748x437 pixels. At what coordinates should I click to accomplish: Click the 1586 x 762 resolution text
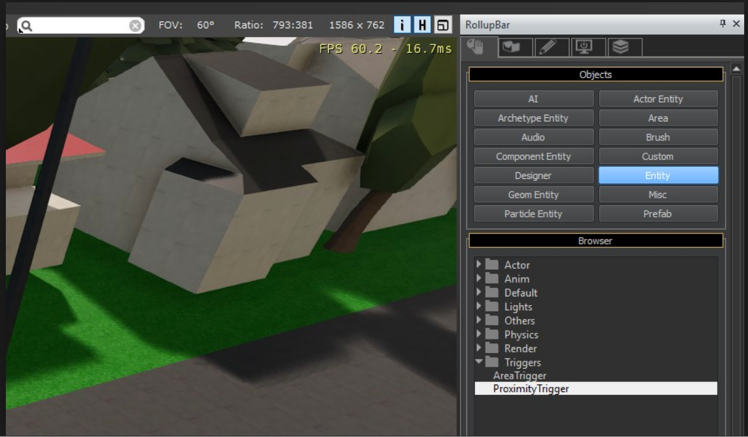(356, 25)
